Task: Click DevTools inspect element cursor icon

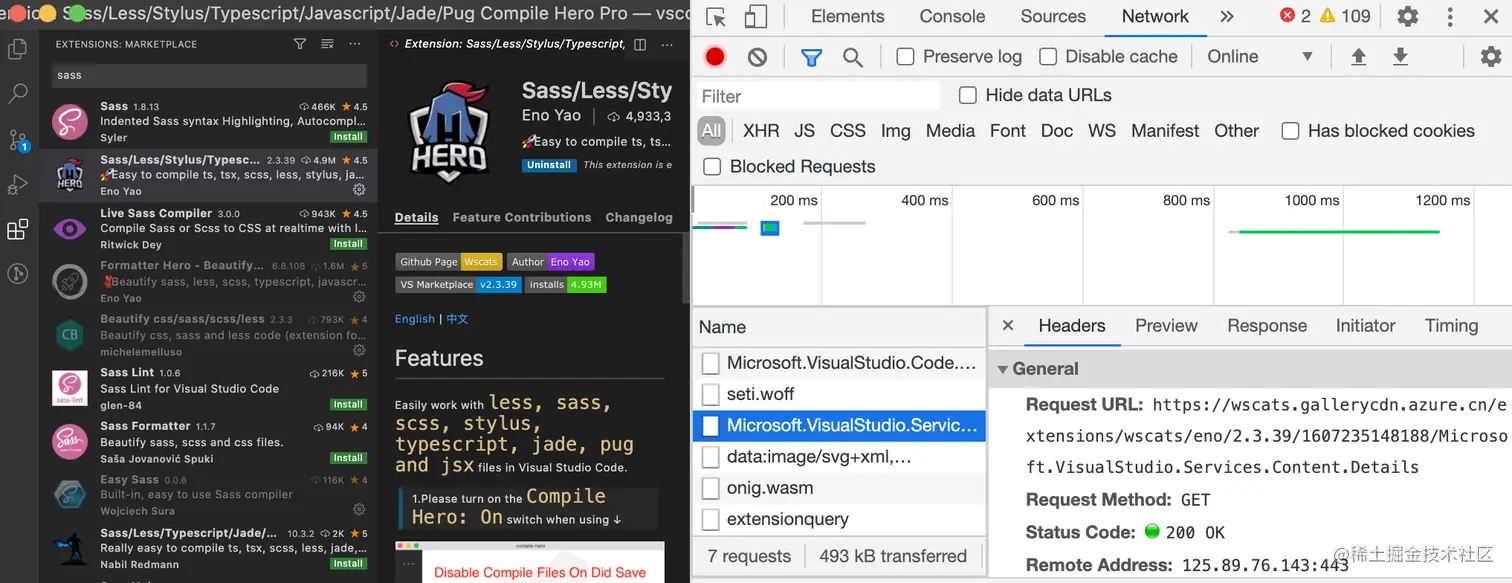Action: tap(715, 17)
